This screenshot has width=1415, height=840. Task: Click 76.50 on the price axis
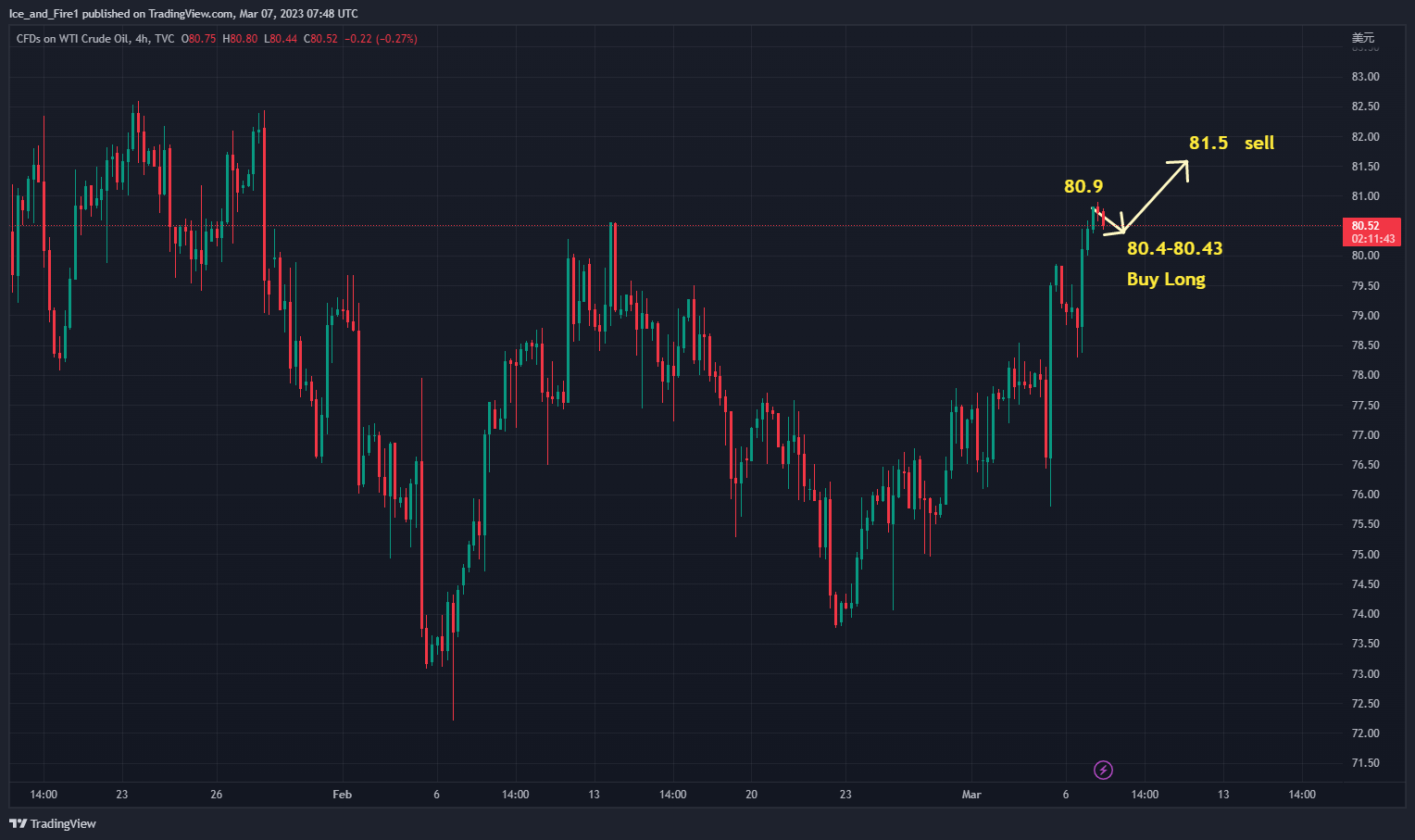coord(1365,465)
